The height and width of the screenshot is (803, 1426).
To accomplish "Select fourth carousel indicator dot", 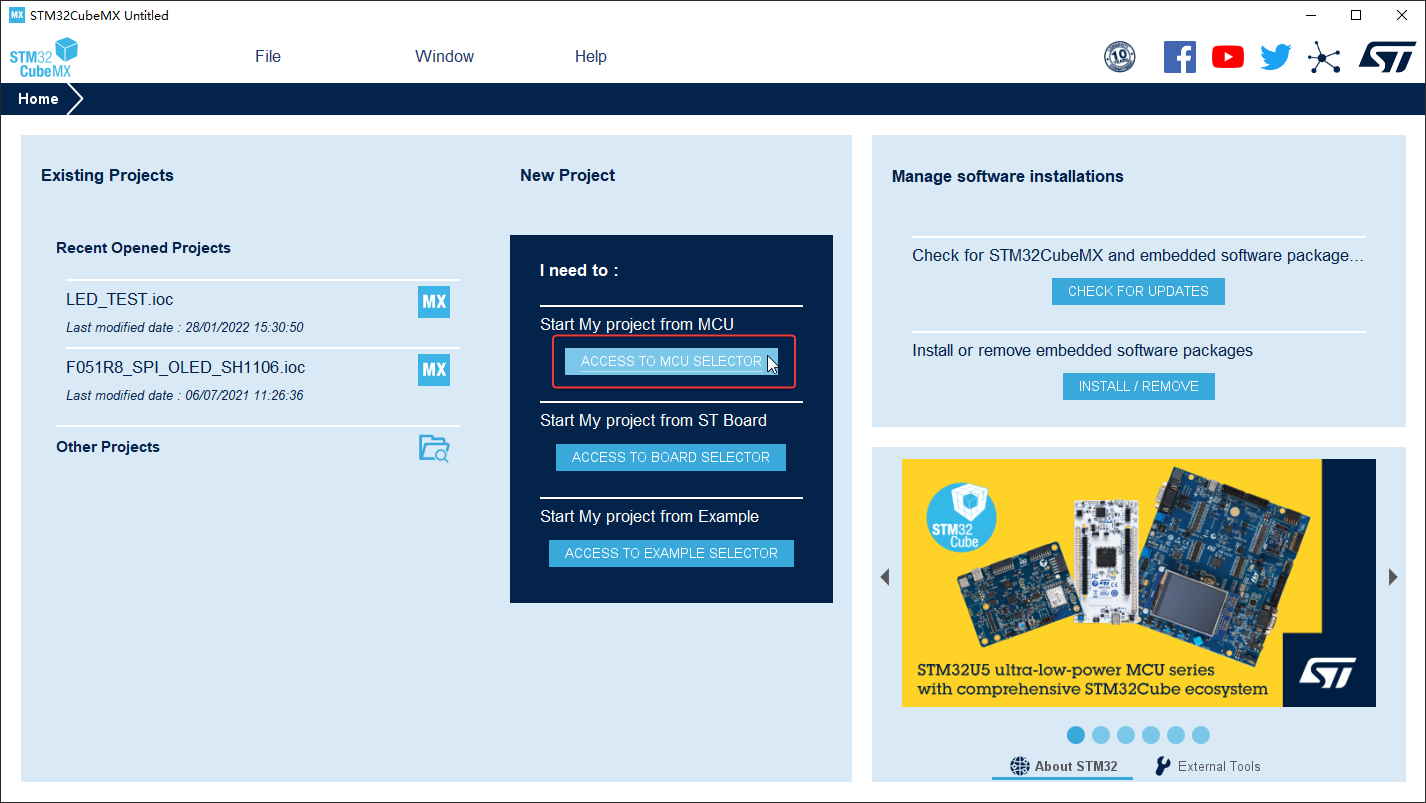I will tap(1151, 735).
